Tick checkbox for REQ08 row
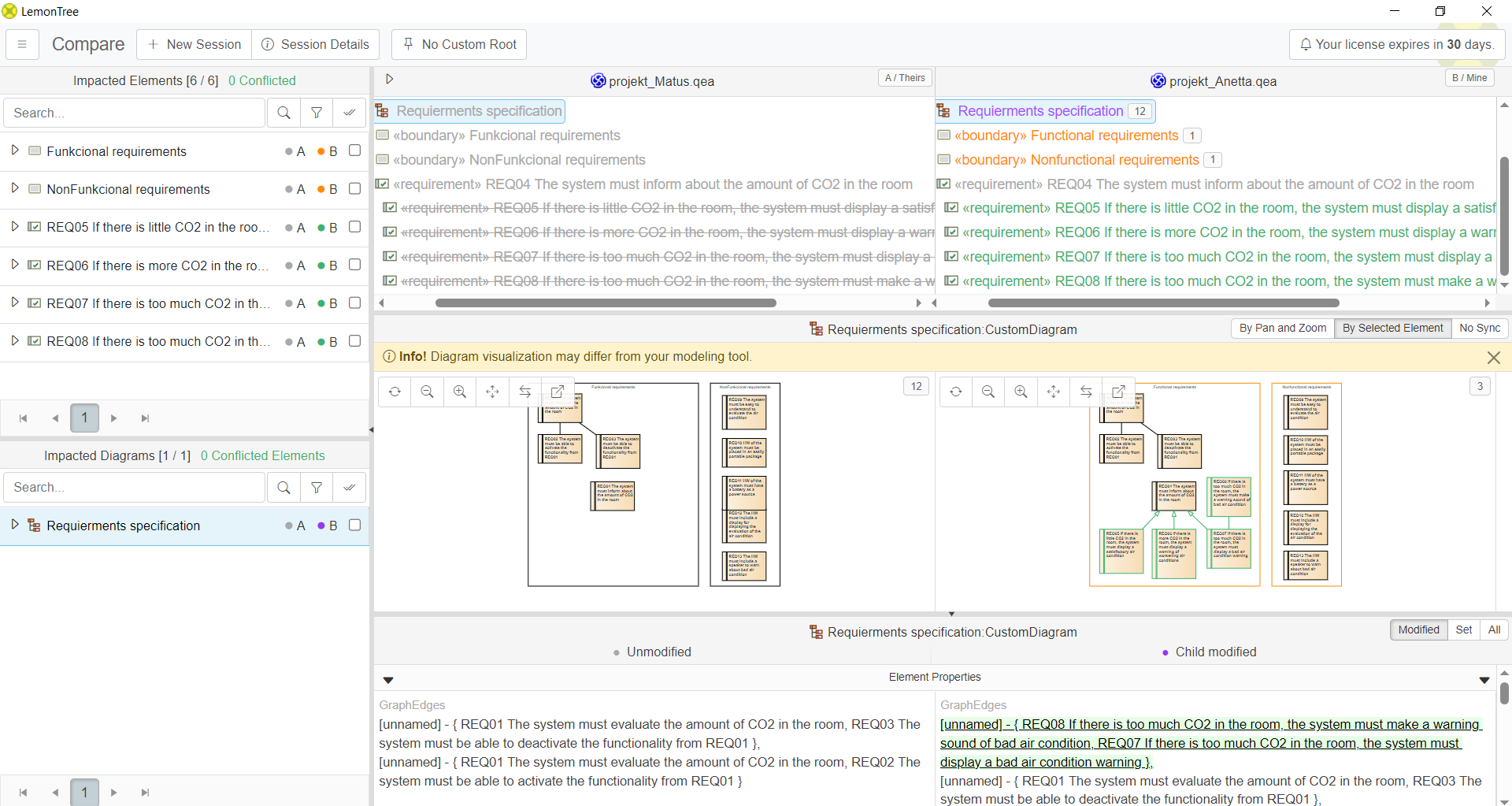The height and width of the screenshot is (806, 1512). point(354,341)
